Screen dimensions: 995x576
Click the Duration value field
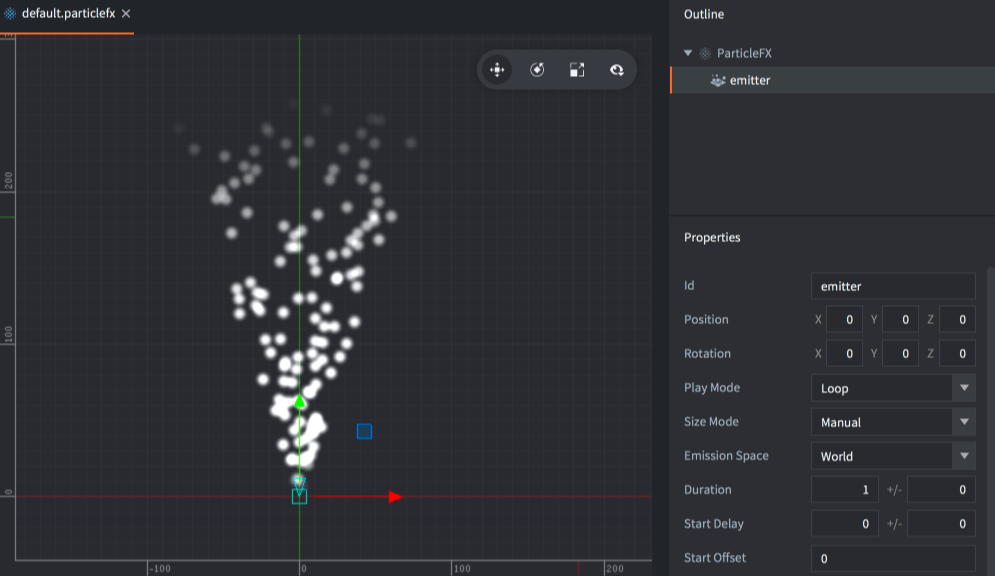(844, 490)
